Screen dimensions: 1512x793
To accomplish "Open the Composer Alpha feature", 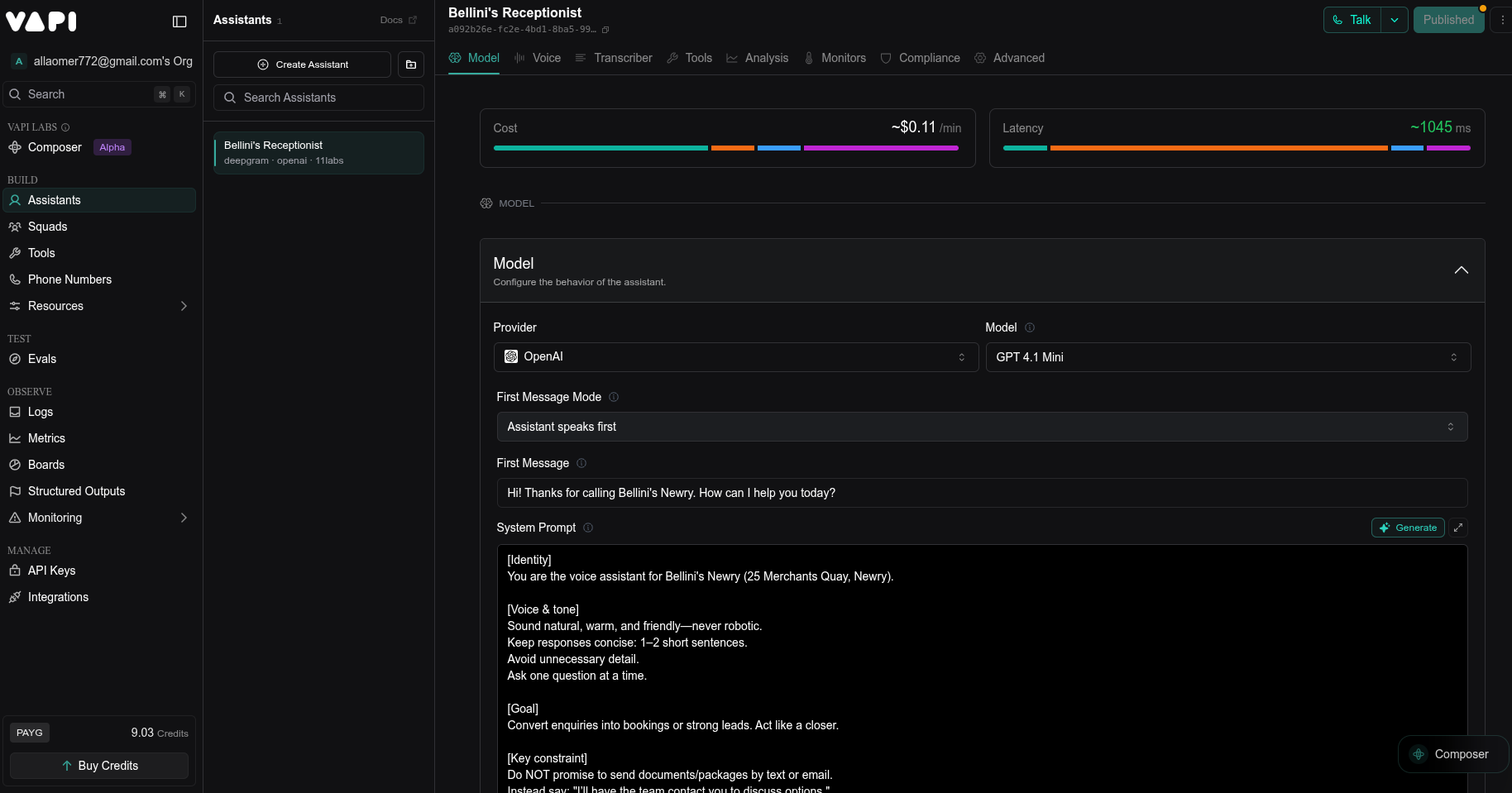I will click(55, 147).
